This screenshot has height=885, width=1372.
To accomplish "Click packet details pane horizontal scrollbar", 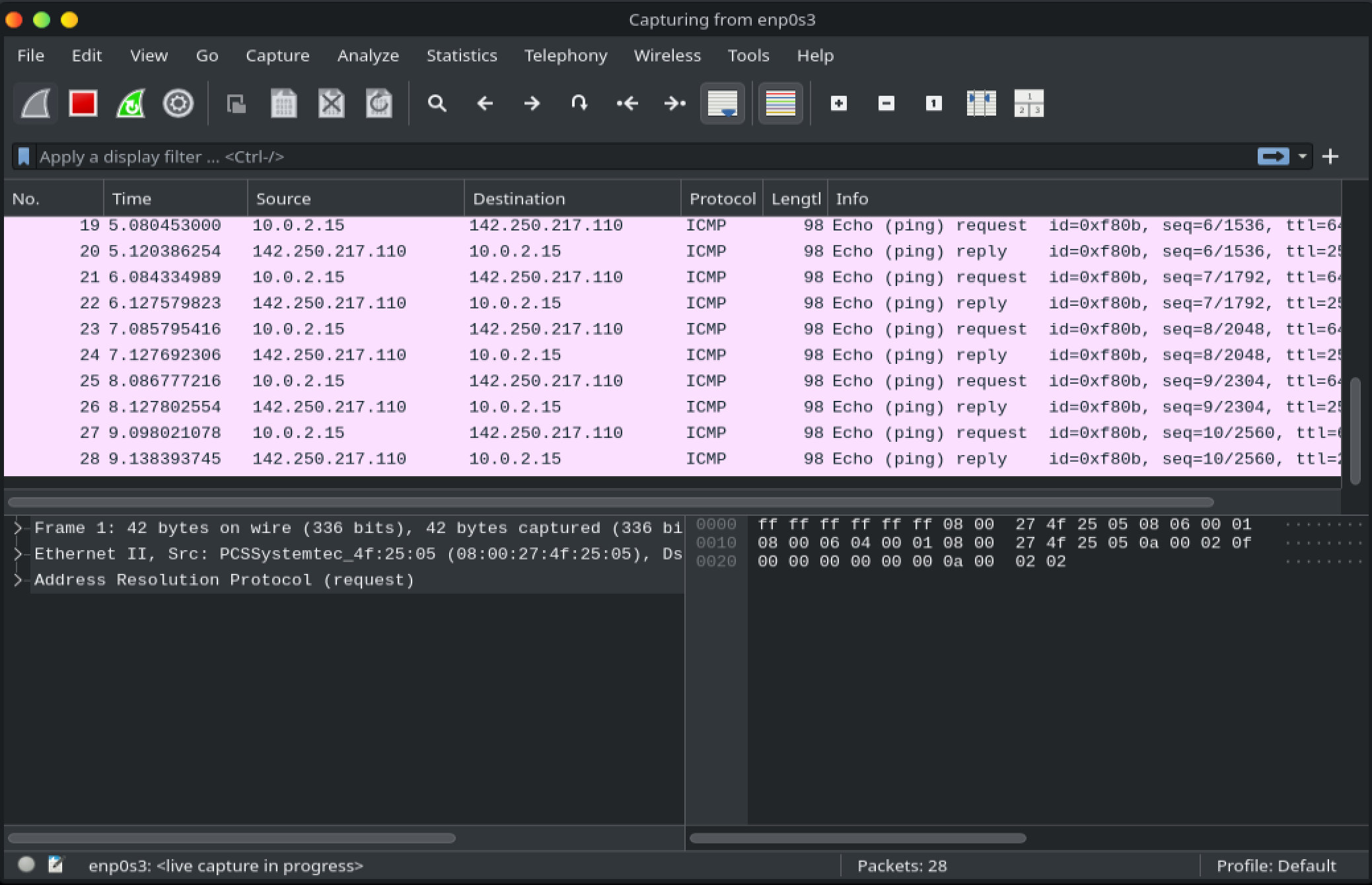I will (231, 838).
